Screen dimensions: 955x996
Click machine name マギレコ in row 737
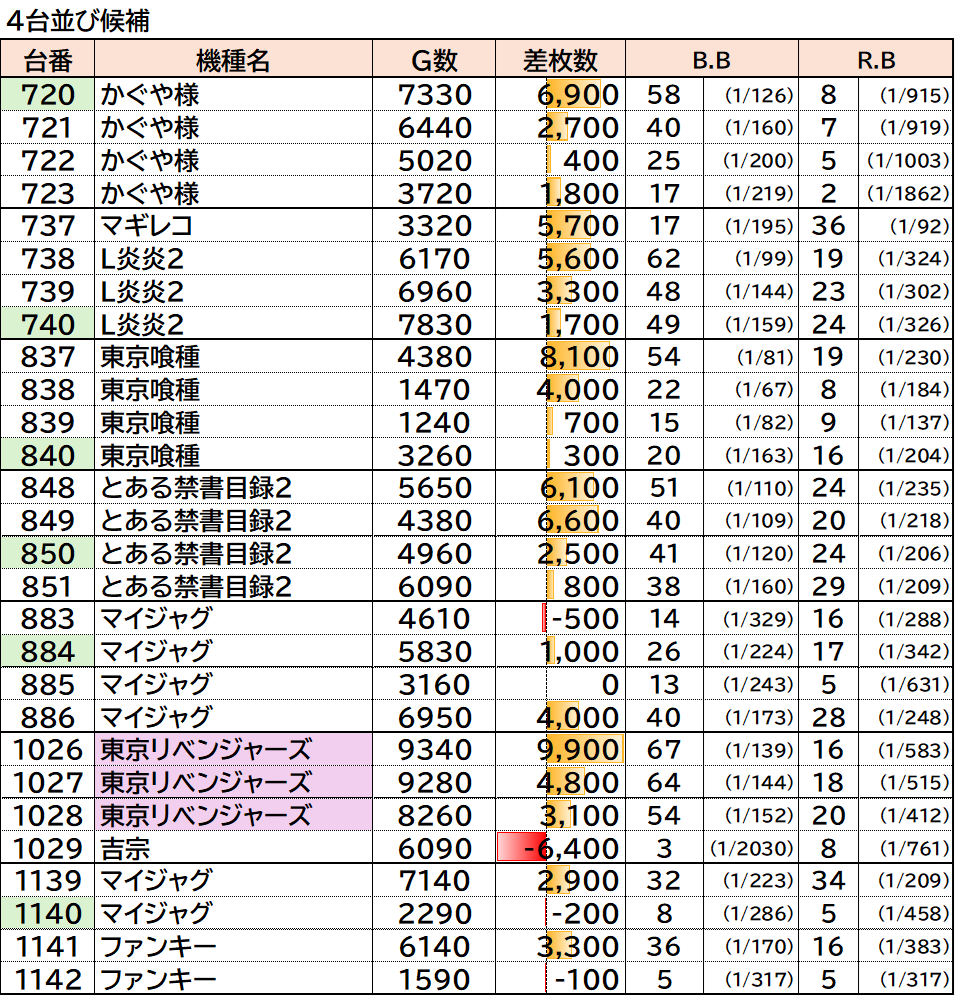pyautogui.click(x=147, y=226)
